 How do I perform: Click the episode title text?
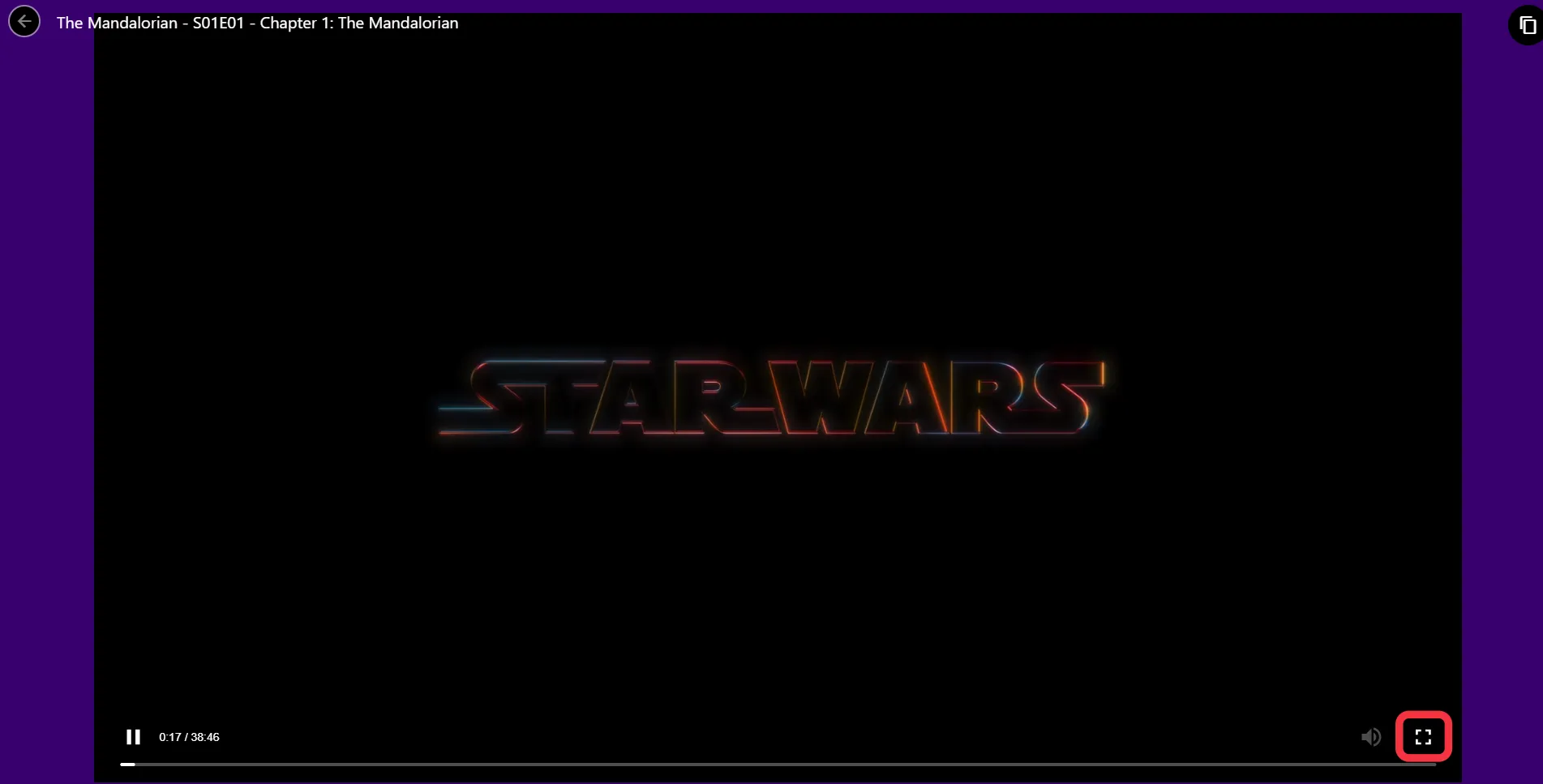pyautogui.click(x=258, y=23)
